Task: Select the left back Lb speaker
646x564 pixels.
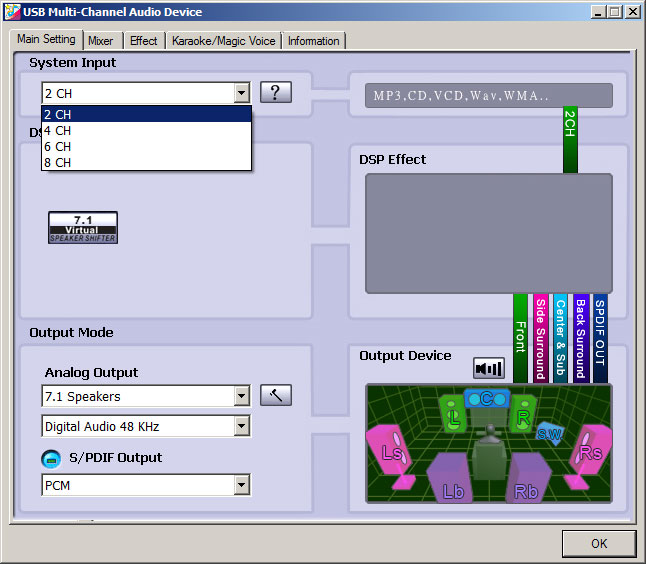Action: (451, 480)
